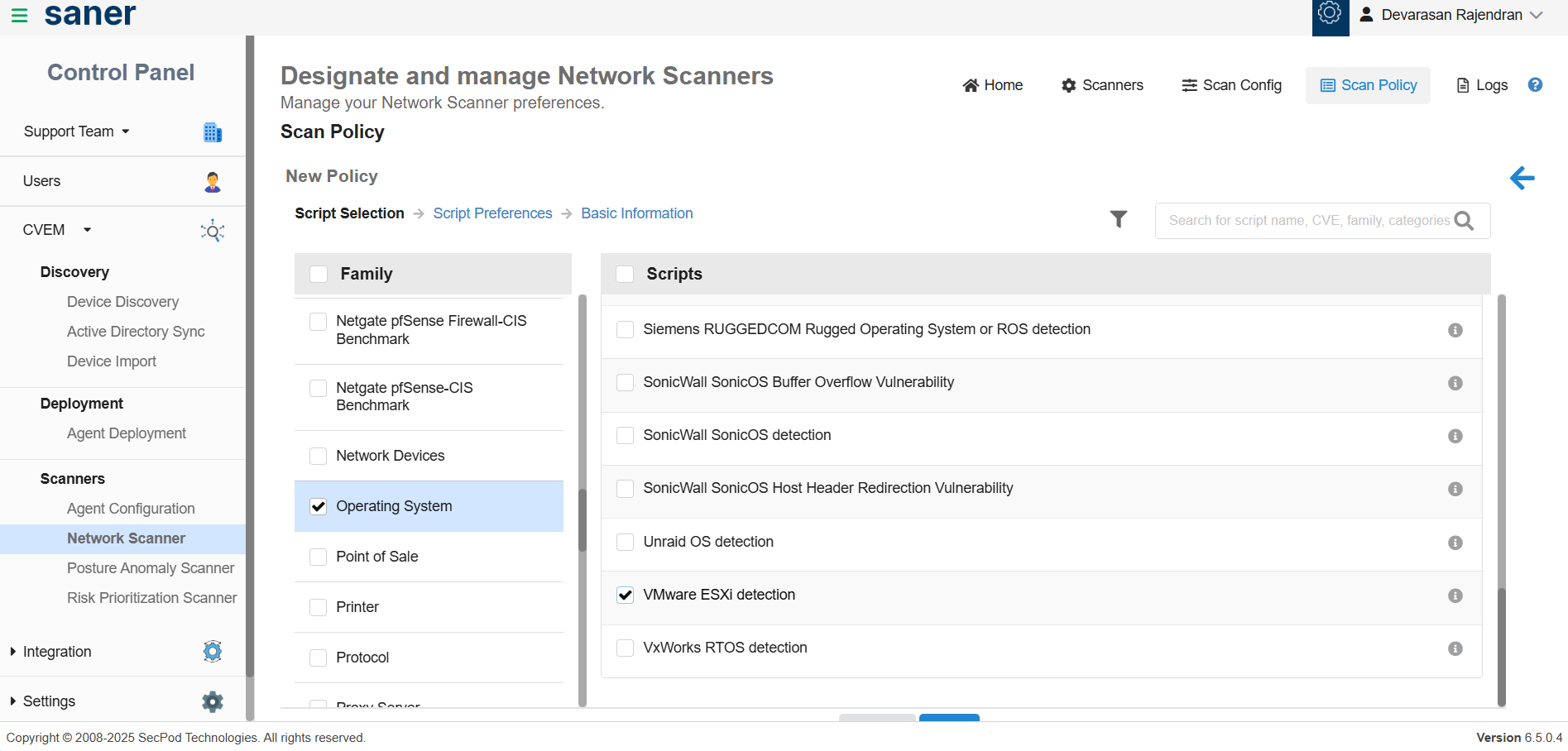1568x751 pixels.
Task: Show info for SonicWall SonicOS detection
Action: click(1455, 436)
